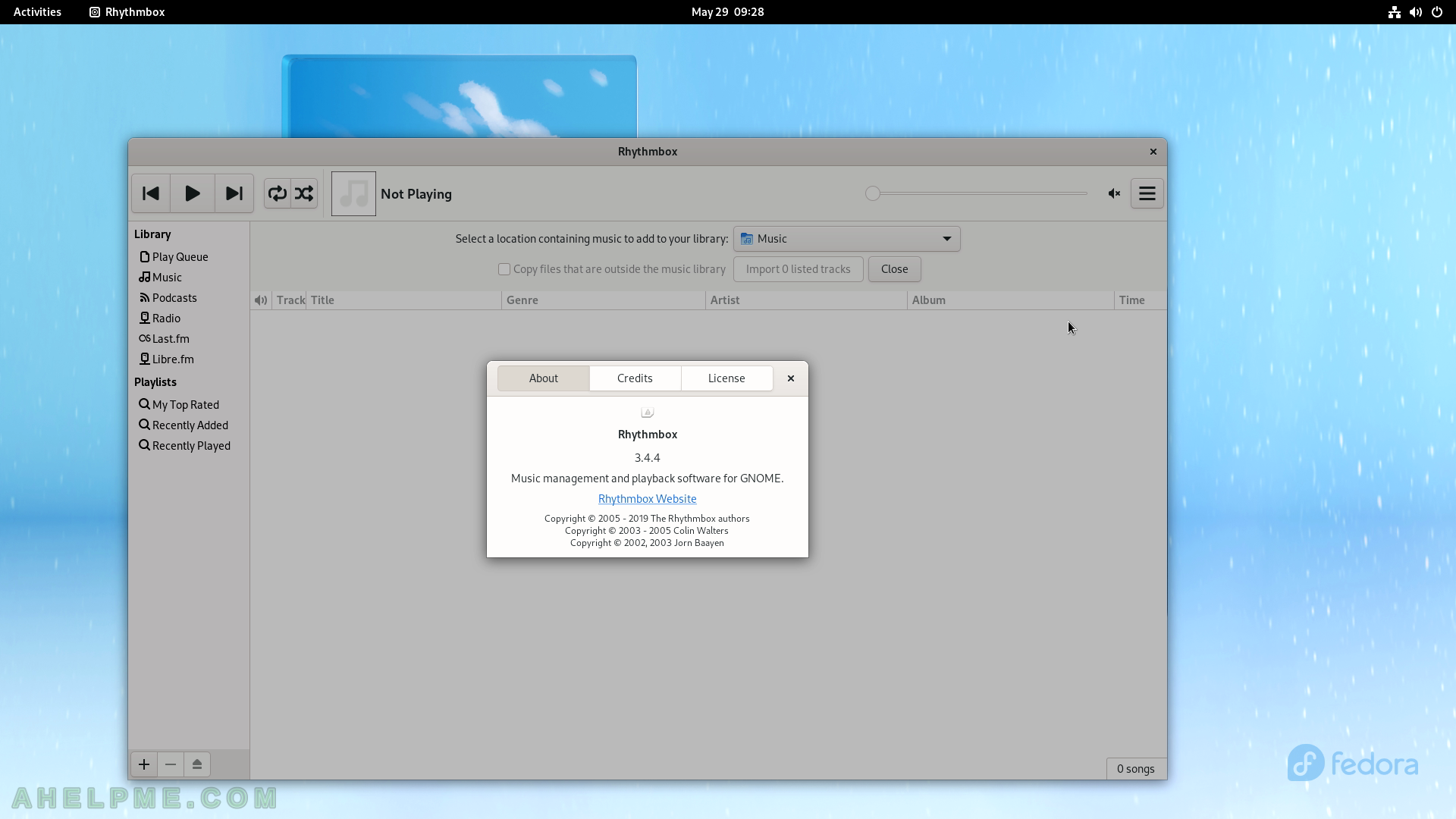Open the clock and calendar panel
The image size is (1456, 819).
(x=728, y=12)
